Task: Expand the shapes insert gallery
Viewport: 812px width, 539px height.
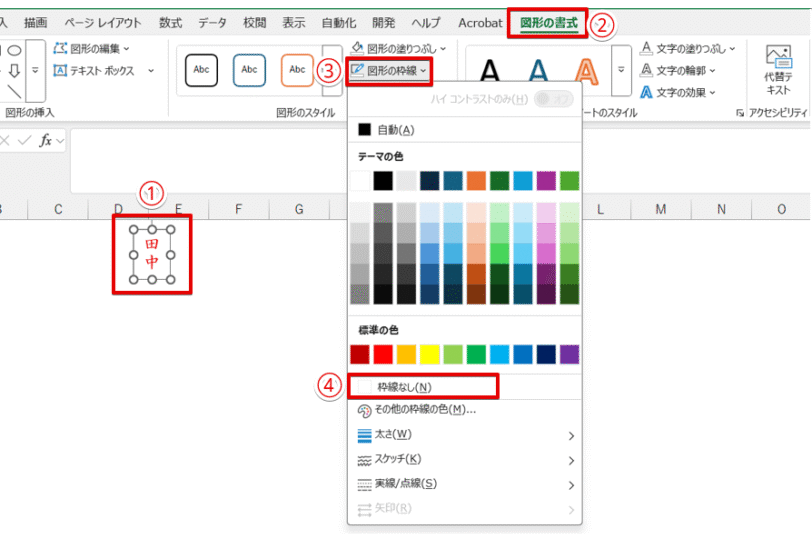Action: [x=35, y=70]
